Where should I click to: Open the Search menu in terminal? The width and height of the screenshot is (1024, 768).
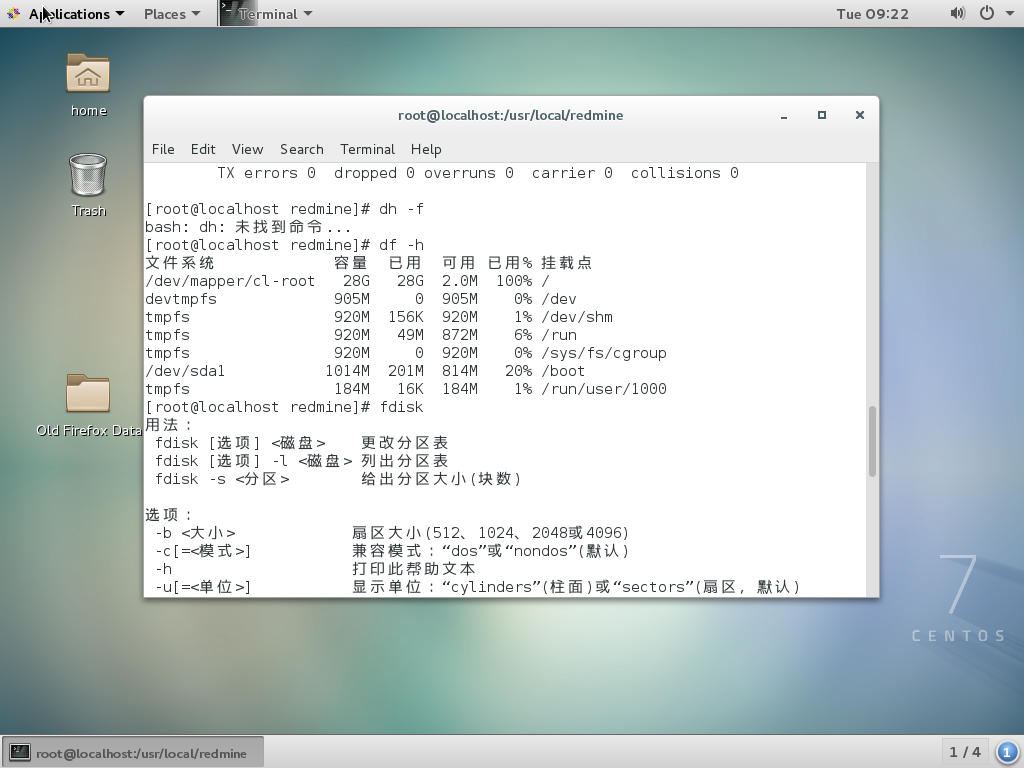pyautogui.click(x=301, y=149)
